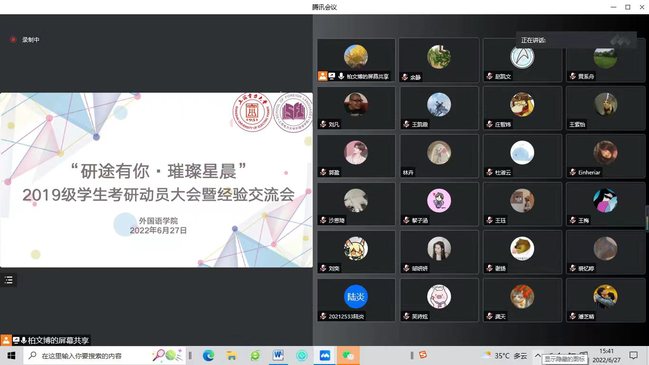
Task: Click the Windows Start button
Action: click(11, 355)
